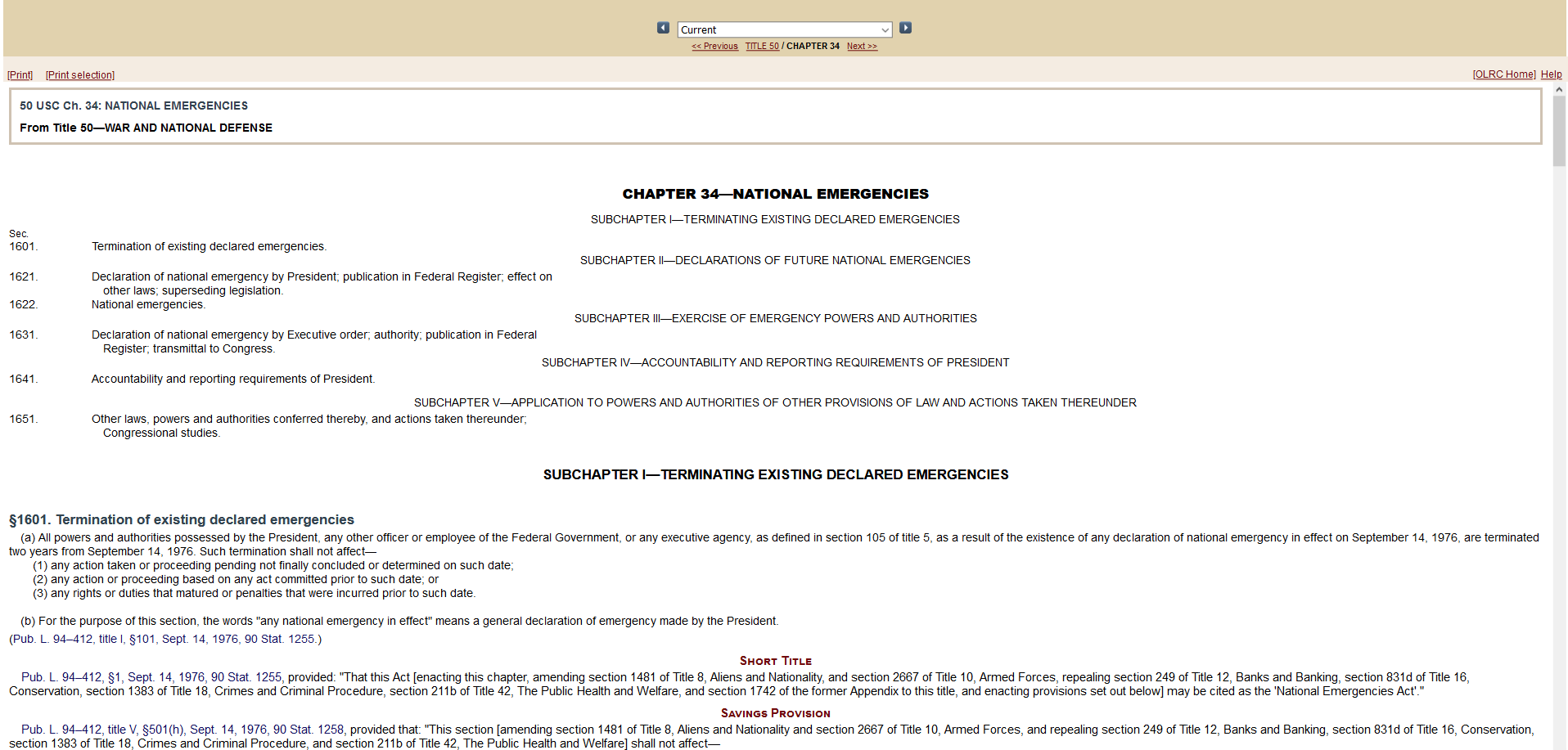
Task: Go to the Next >> chapter link
Action: point(862,47)
